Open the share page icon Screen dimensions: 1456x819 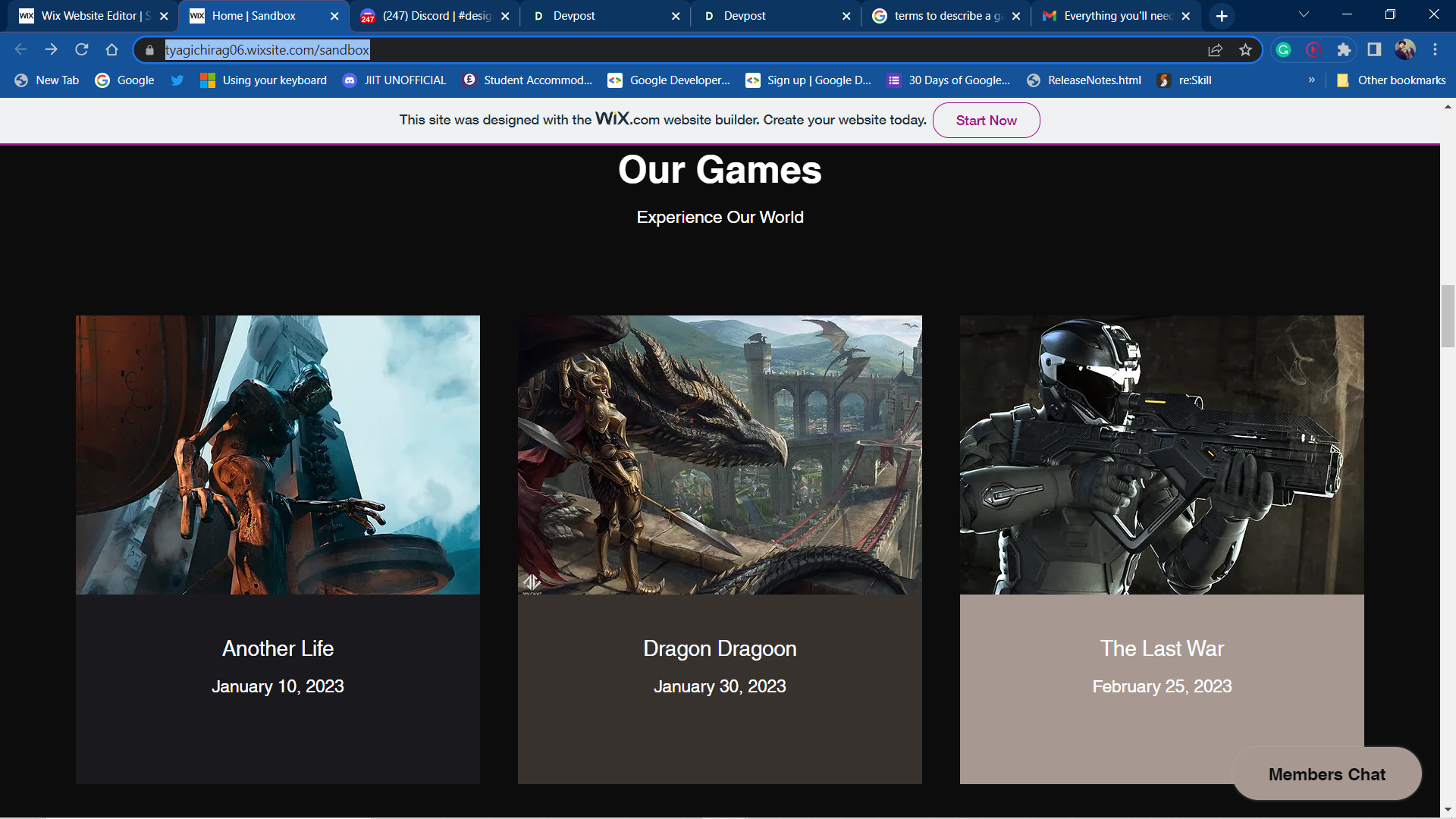coord(1215,50)
